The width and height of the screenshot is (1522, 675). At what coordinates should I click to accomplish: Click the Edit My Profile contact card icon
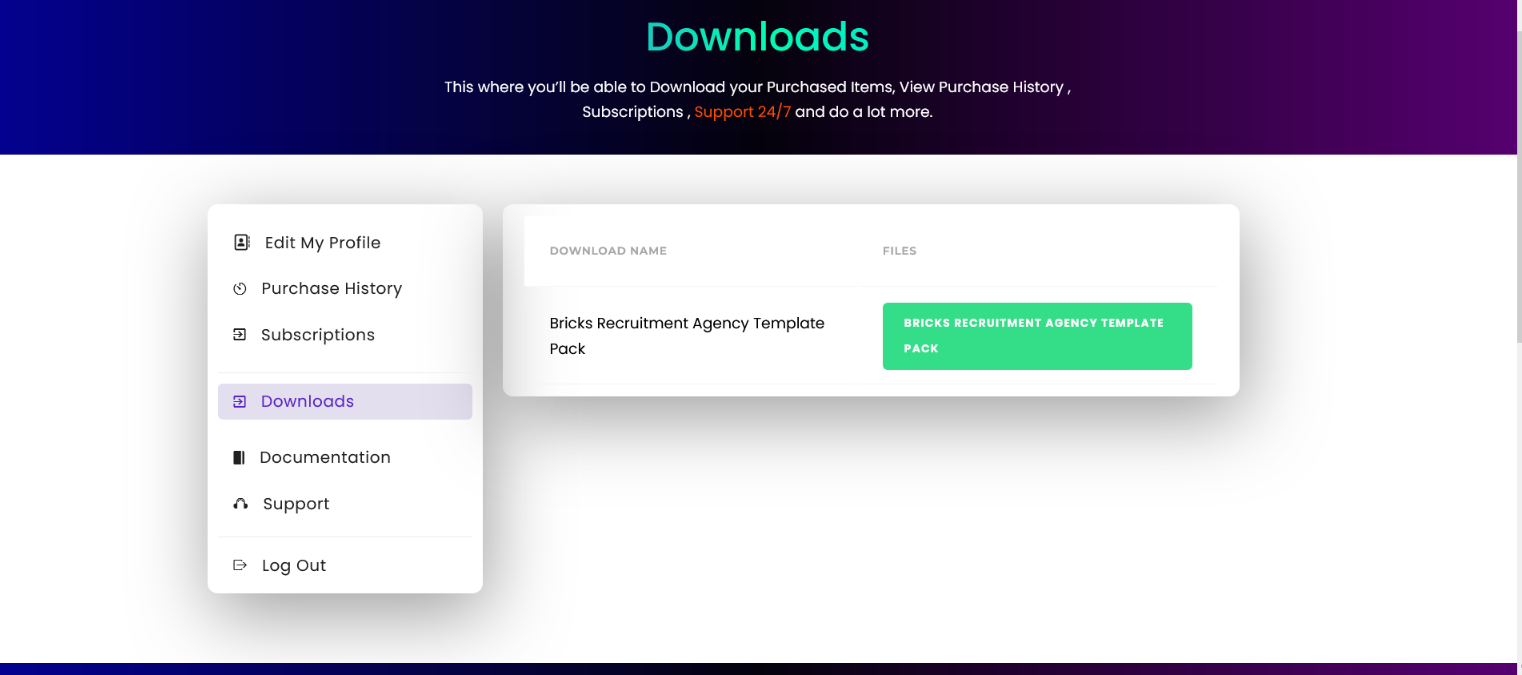pos(240,242)
